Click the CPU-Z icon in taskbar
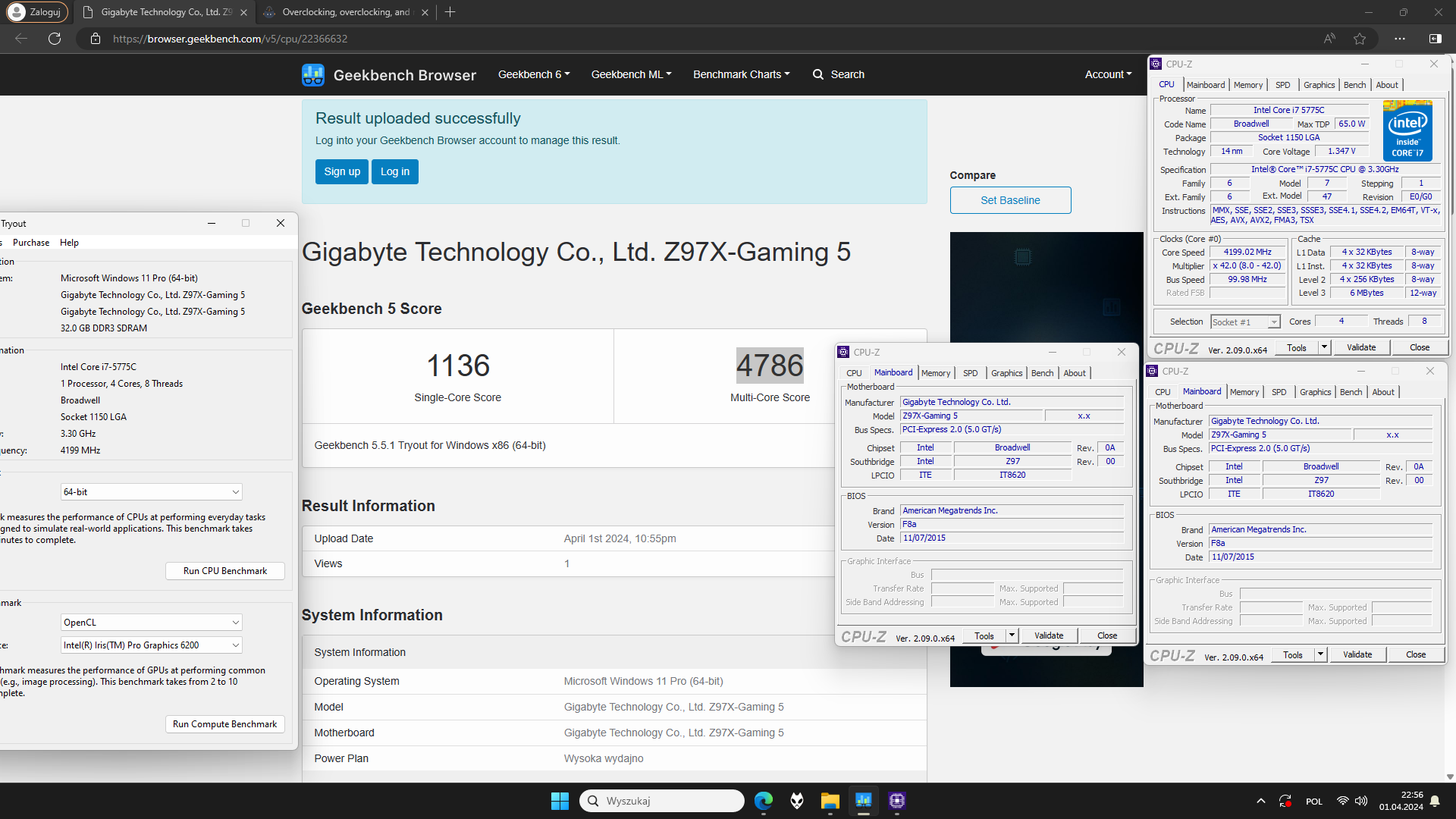 click(x=897, y=801)
